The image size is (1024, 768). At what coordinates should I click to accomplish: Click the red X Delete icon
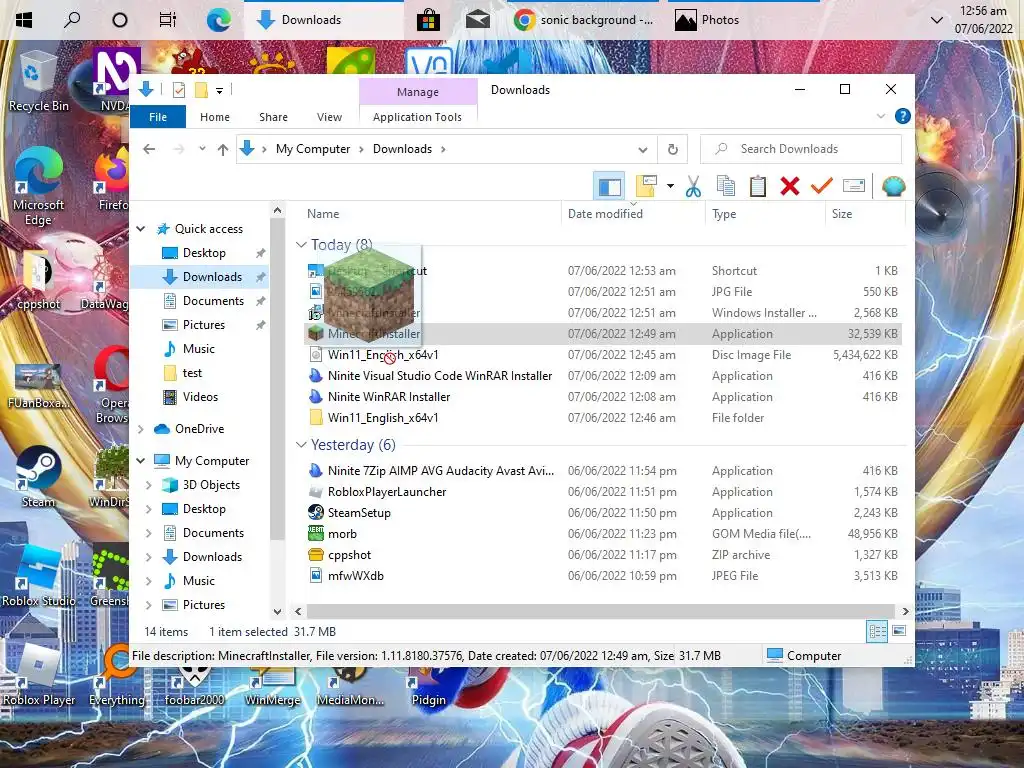(790, 187)
